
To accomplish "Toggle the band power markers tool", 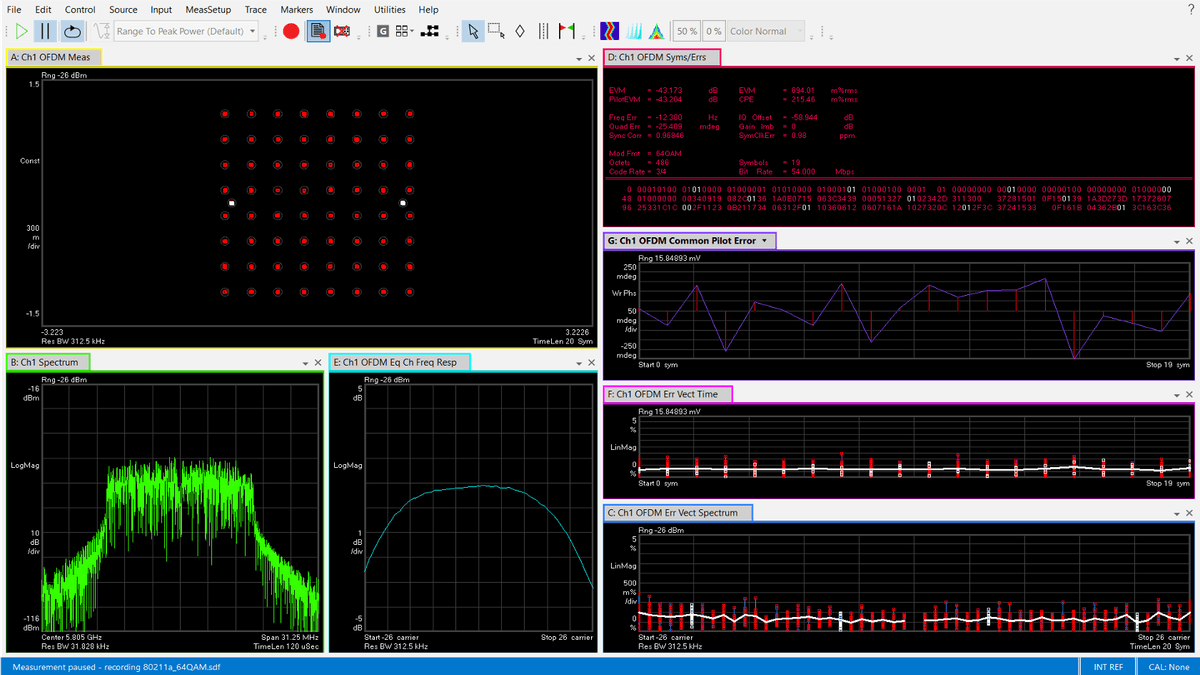I will point(543,31).
